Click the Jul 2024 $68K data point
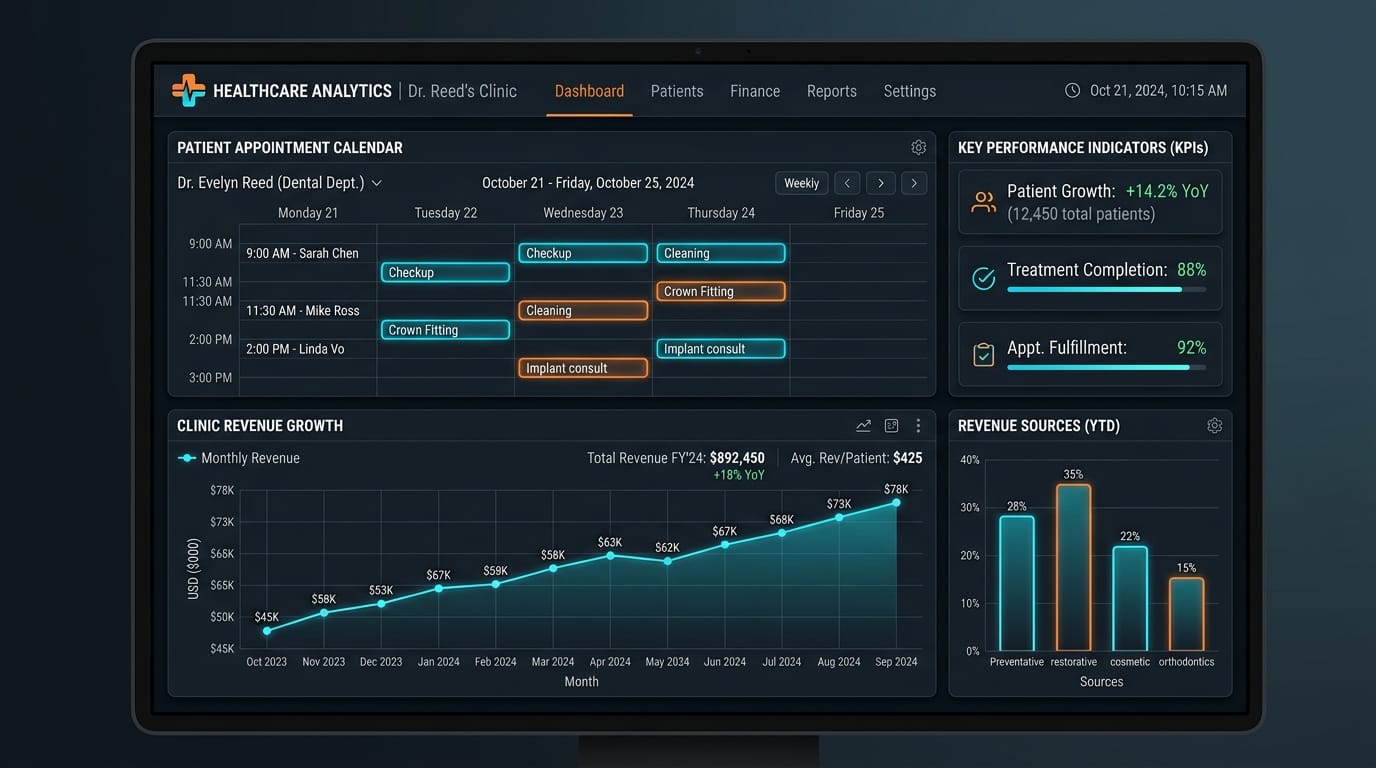 pos(782,533)
